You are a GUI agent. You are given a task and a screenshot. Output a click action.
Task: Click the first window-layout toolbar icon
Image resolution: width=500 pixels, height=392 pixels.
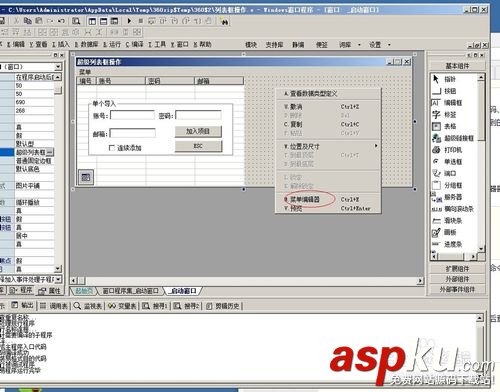[92, 21]
